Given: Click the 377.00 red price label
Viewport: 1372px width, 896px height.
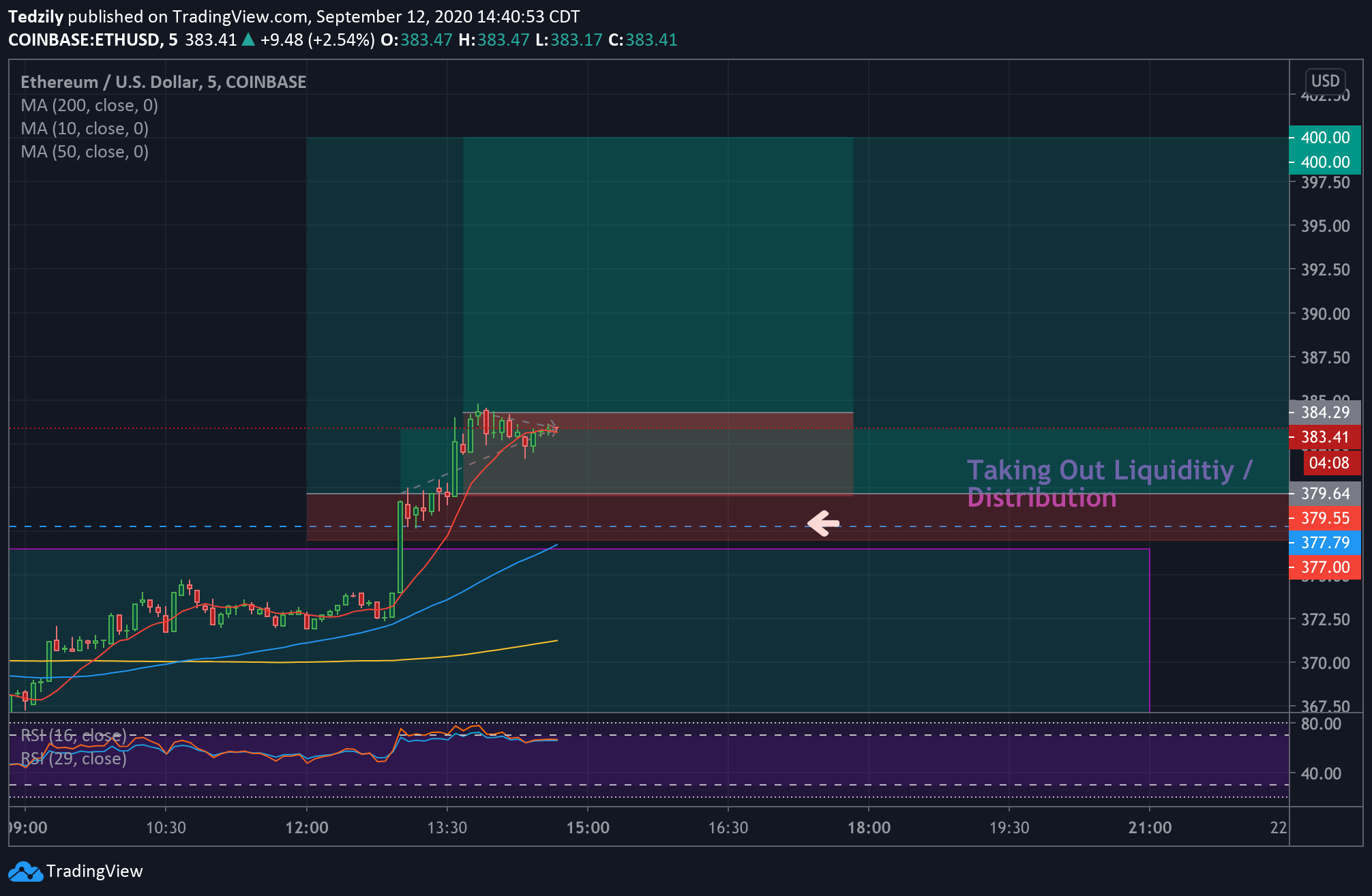Looking at the screenshot, I should click(1325, 567).
